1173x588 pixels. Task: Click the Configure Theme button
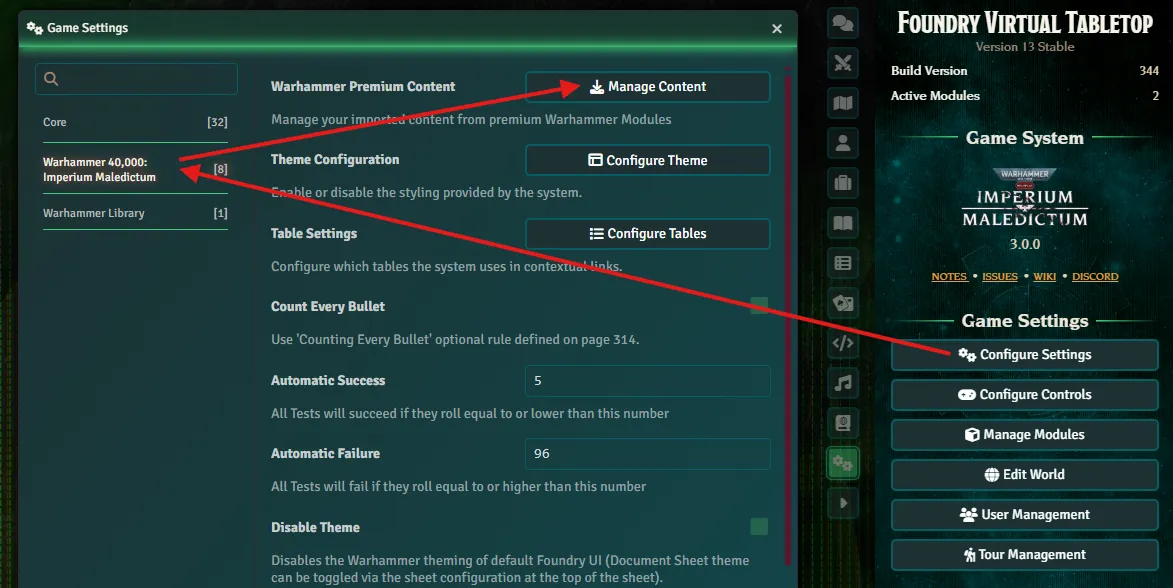coord(648,160)
